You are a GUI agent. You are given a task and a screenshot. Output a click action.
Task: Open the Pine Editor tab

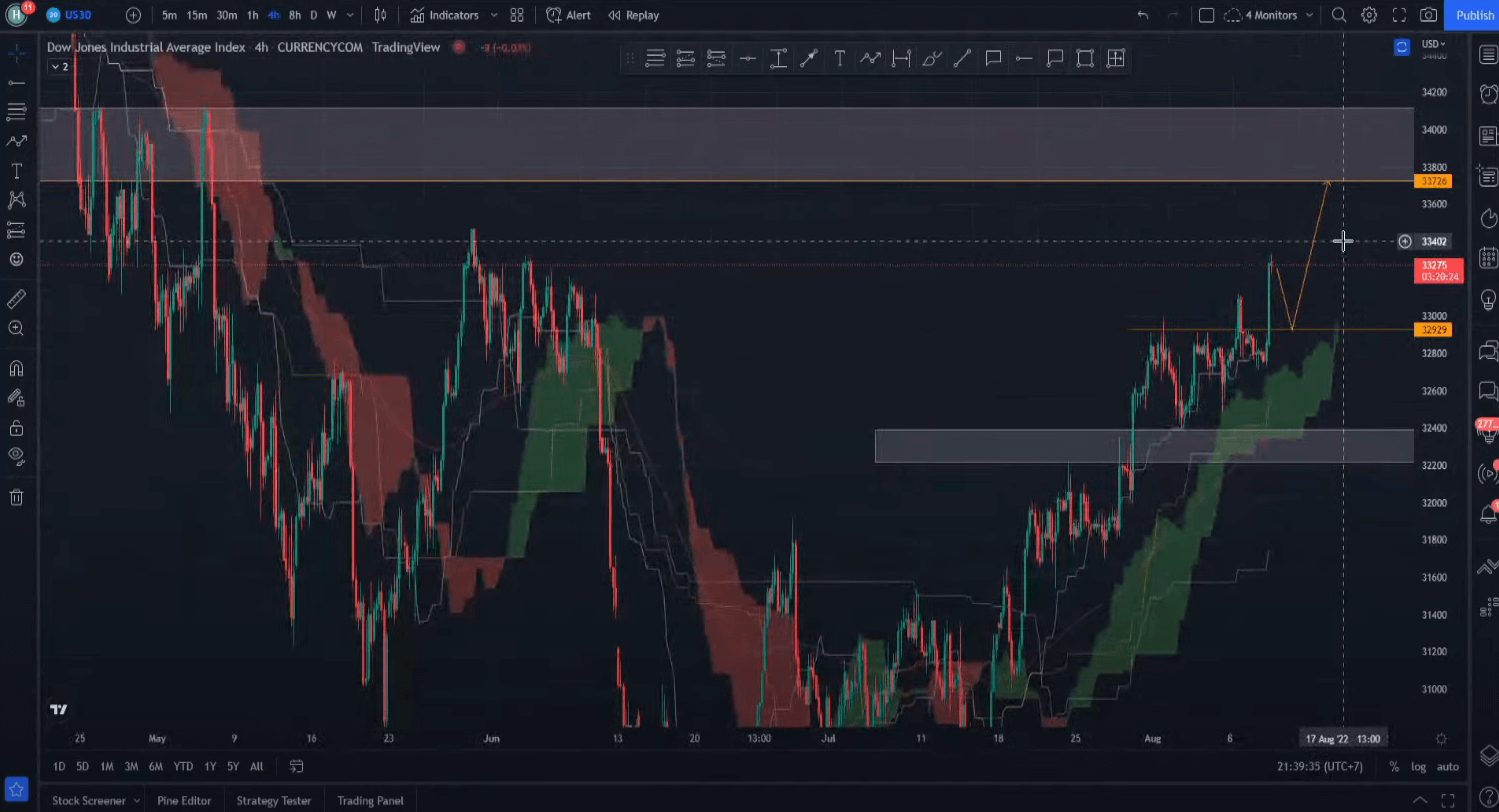184,800
